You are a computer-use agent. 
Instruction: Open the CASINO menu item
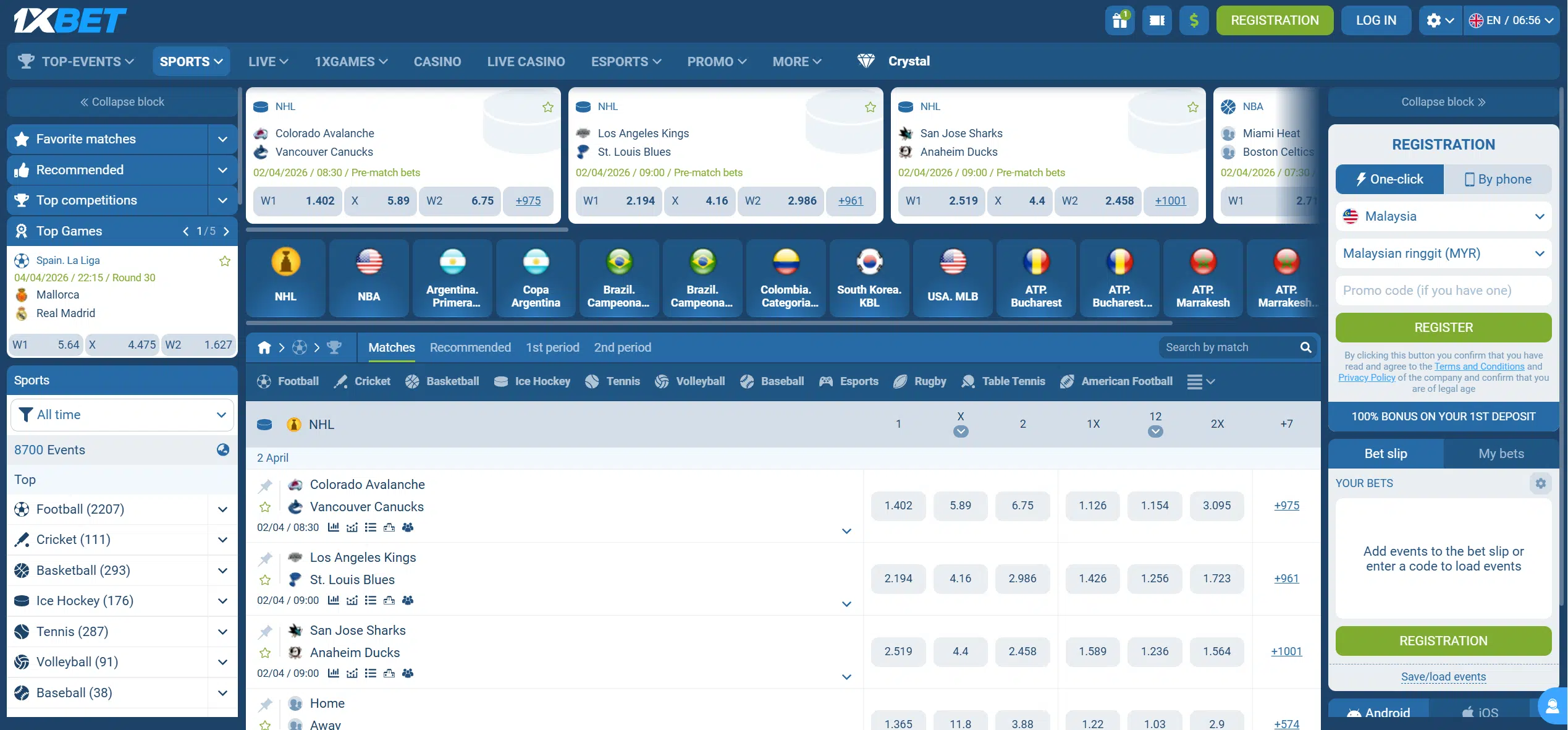point(437,61)
